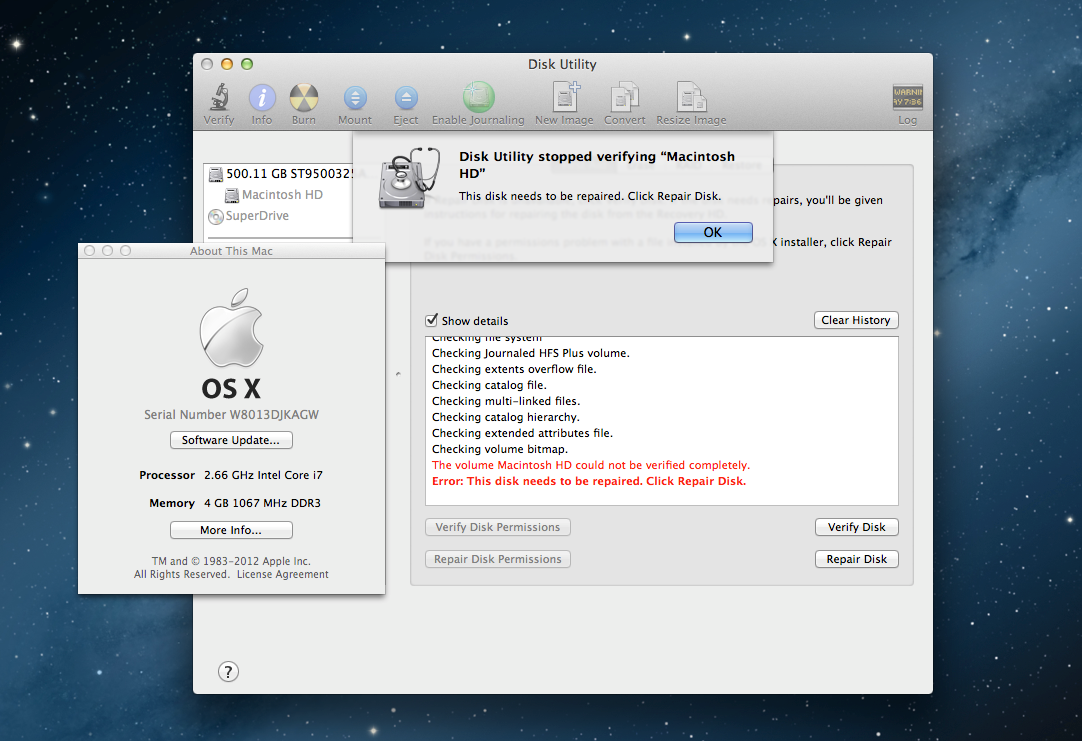Click the Eject toolbar icon
The image size is (1082, 741).
405,100
